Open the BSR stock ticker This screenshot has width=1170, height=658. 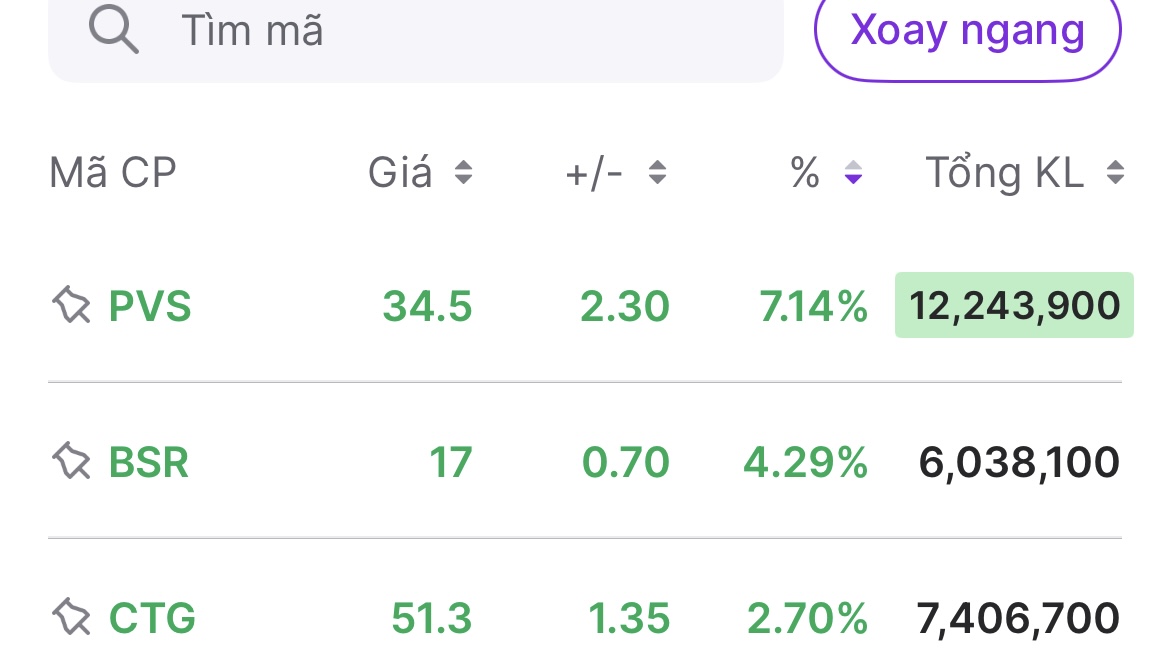pos(149,462)
